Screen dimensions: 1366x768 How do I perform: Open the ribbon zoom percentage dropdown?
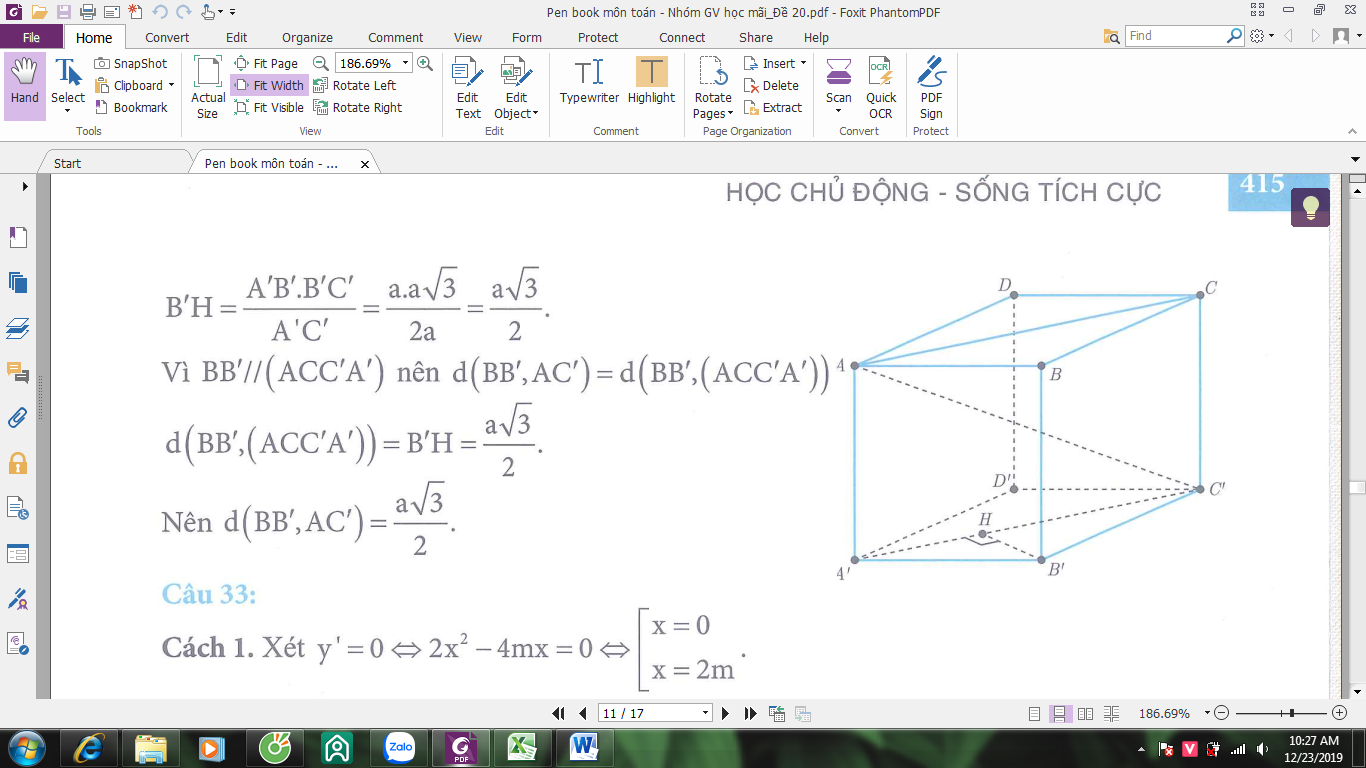(x=406, y=63)
